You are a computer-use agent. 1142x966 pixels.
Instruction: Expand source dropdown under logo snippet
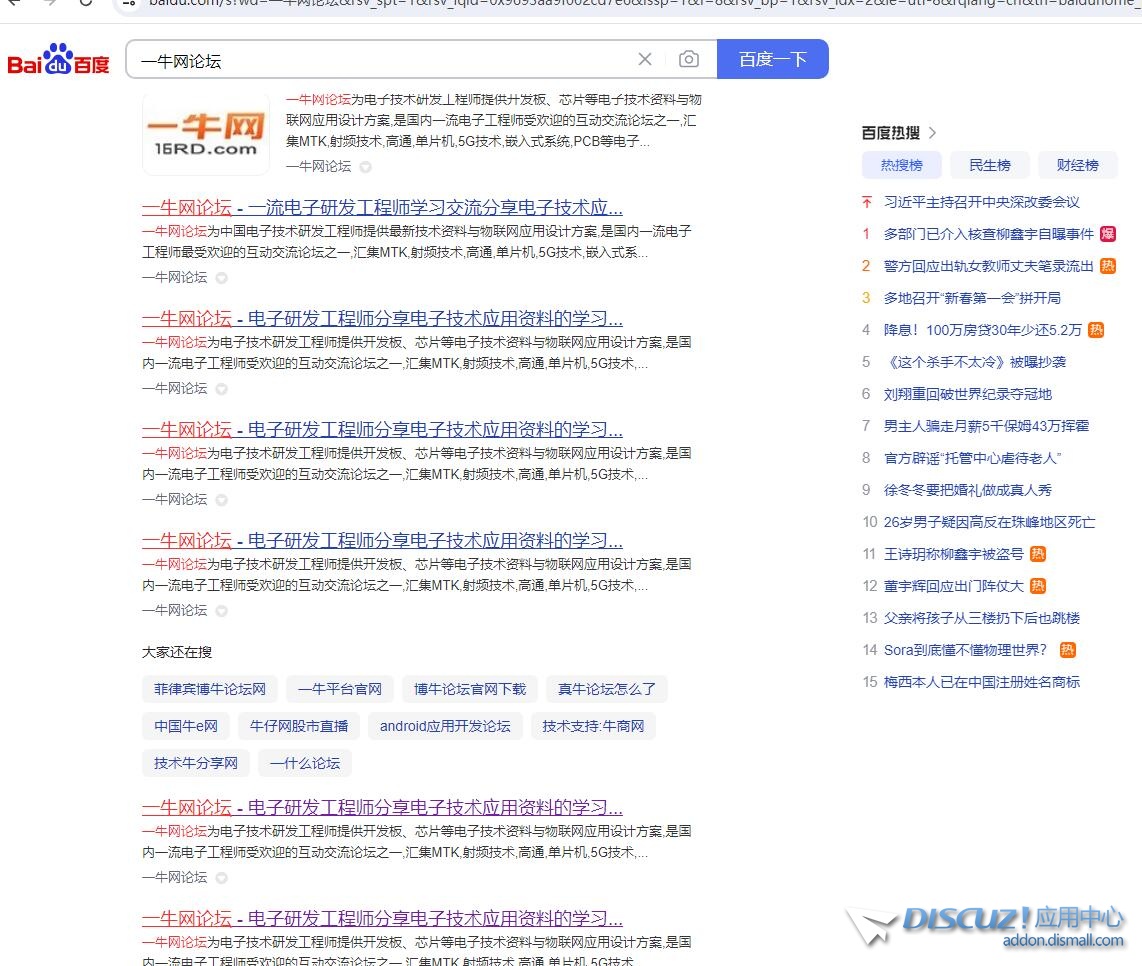click(366, 167)
